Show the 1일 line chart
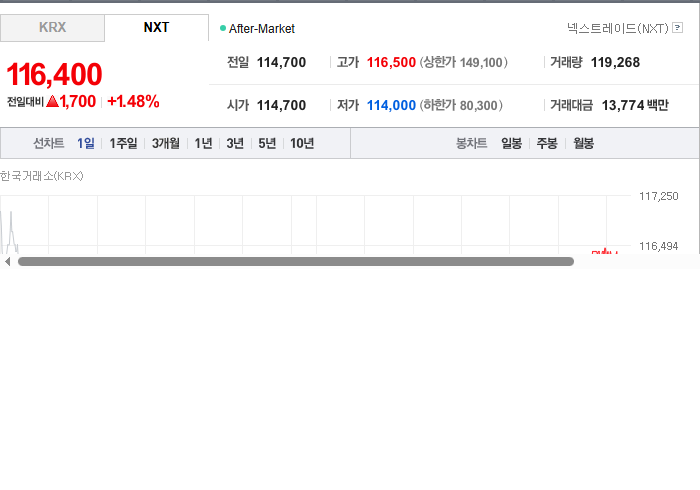This screenshot has width=700, height=490. (x=86, y=143)
